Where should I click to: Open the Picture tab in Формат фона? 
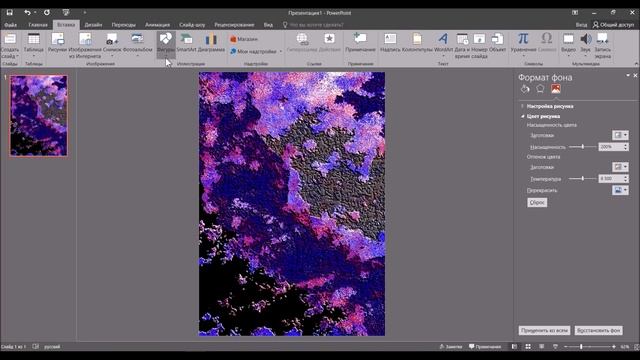coord(556,89)
